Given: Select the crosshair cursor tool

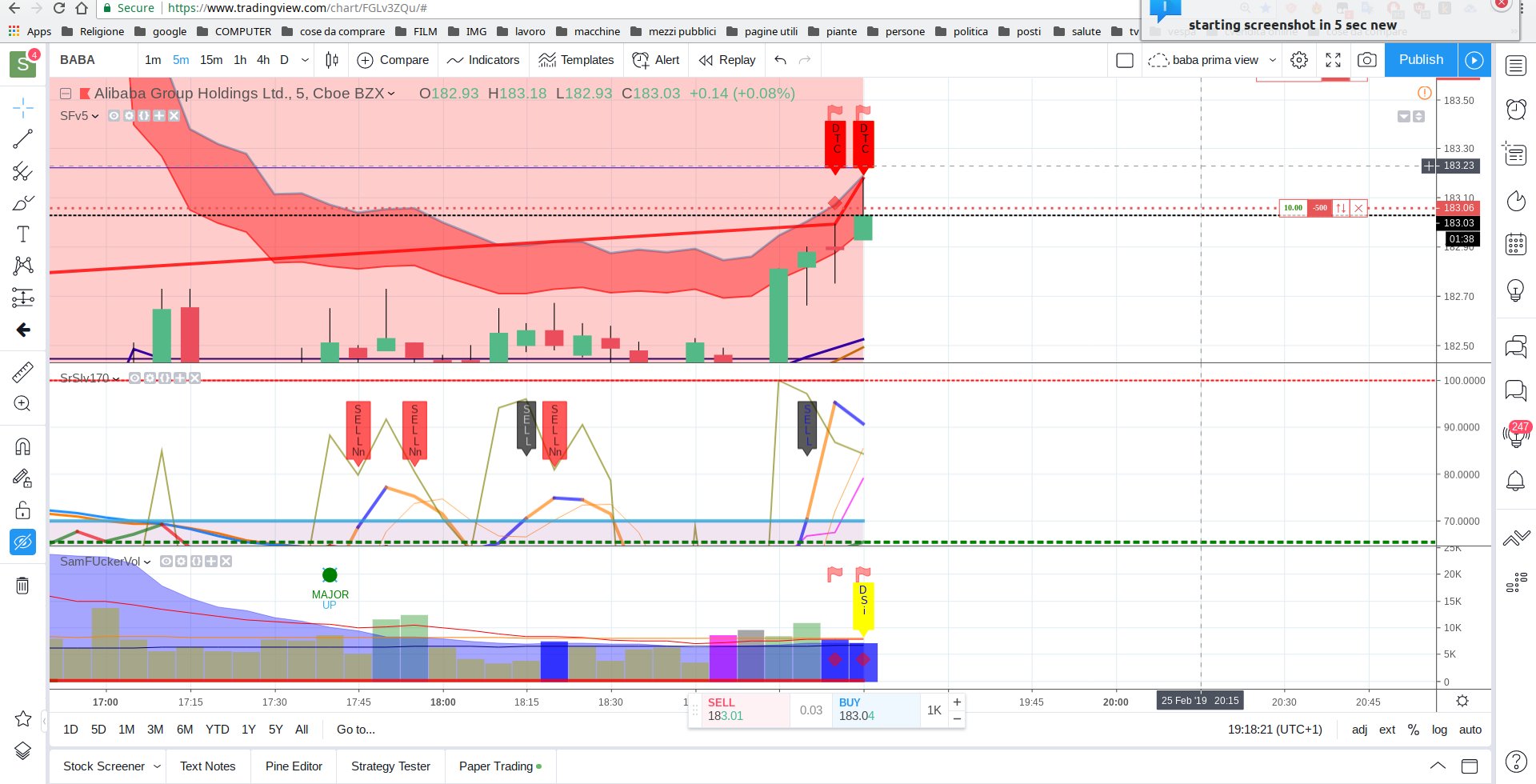Looking at the screenshot, I should [23, 107].
